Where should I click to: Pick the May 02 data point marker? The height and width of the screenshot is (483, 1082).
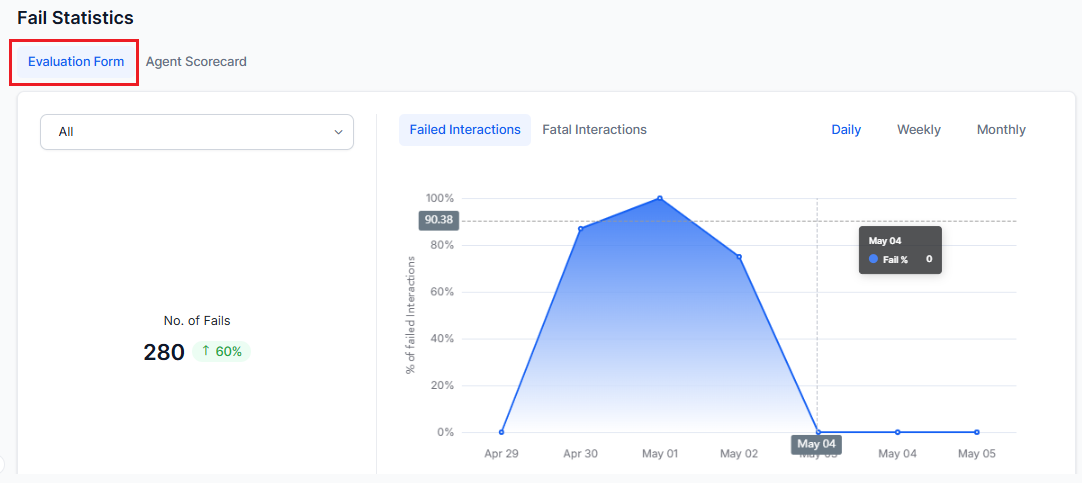(739, 257)
